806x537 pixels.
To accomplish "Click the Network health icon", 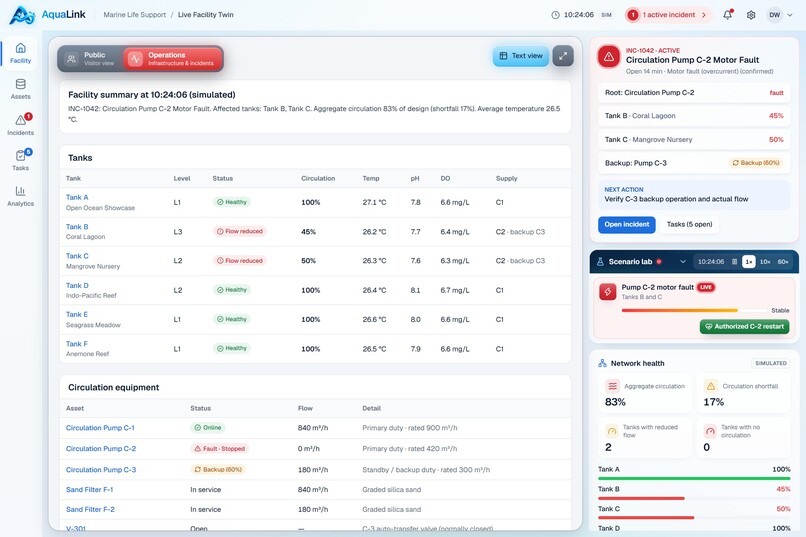I will point(602,363).
